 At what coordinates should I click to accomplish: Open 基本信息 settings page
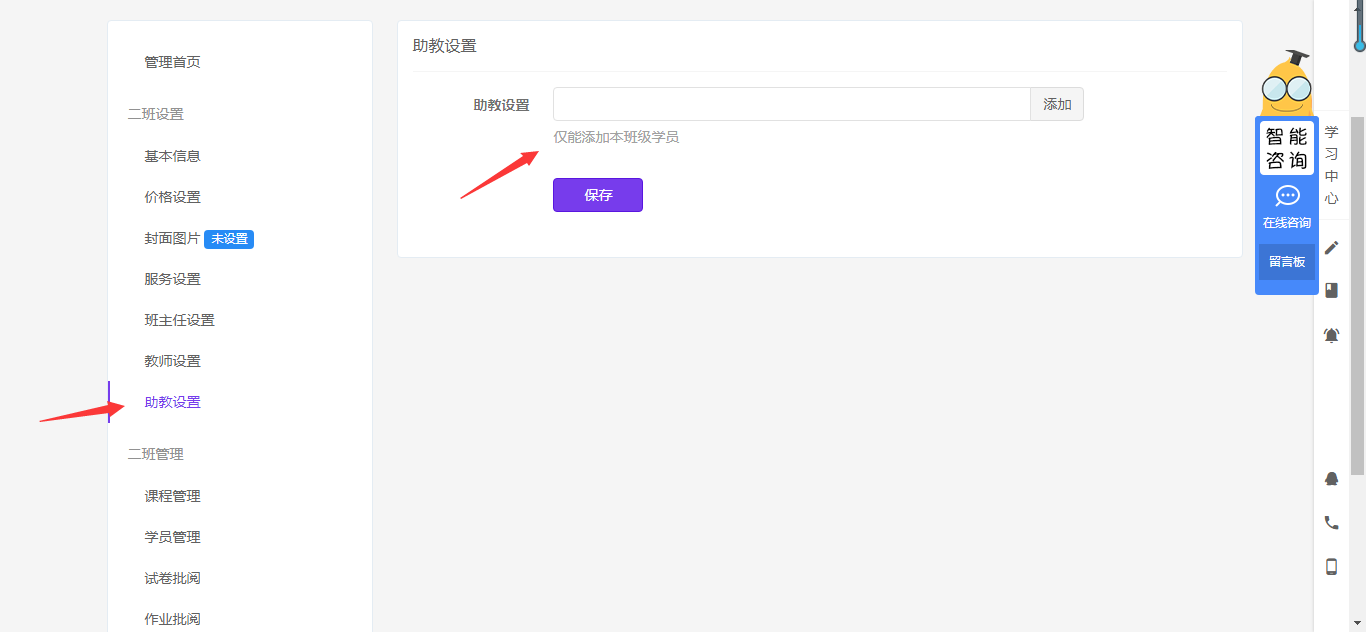coord(172,156)
